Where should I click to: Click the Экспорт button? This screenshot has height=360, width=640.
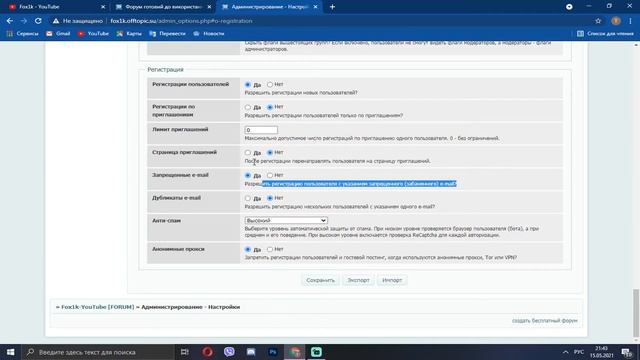tap(358, 280)
